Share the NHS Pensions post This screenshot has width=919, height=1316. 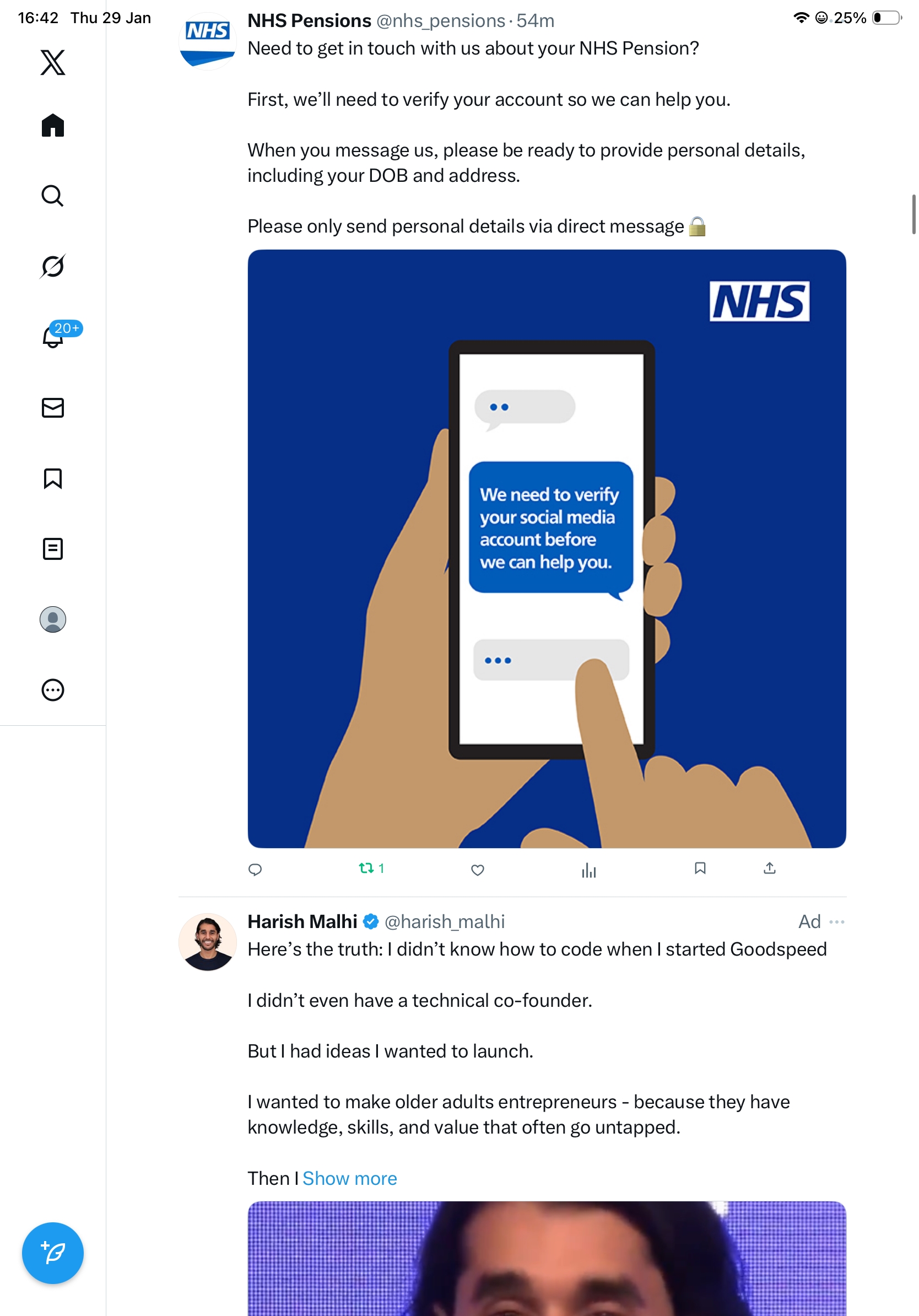[x=770, y=869]
